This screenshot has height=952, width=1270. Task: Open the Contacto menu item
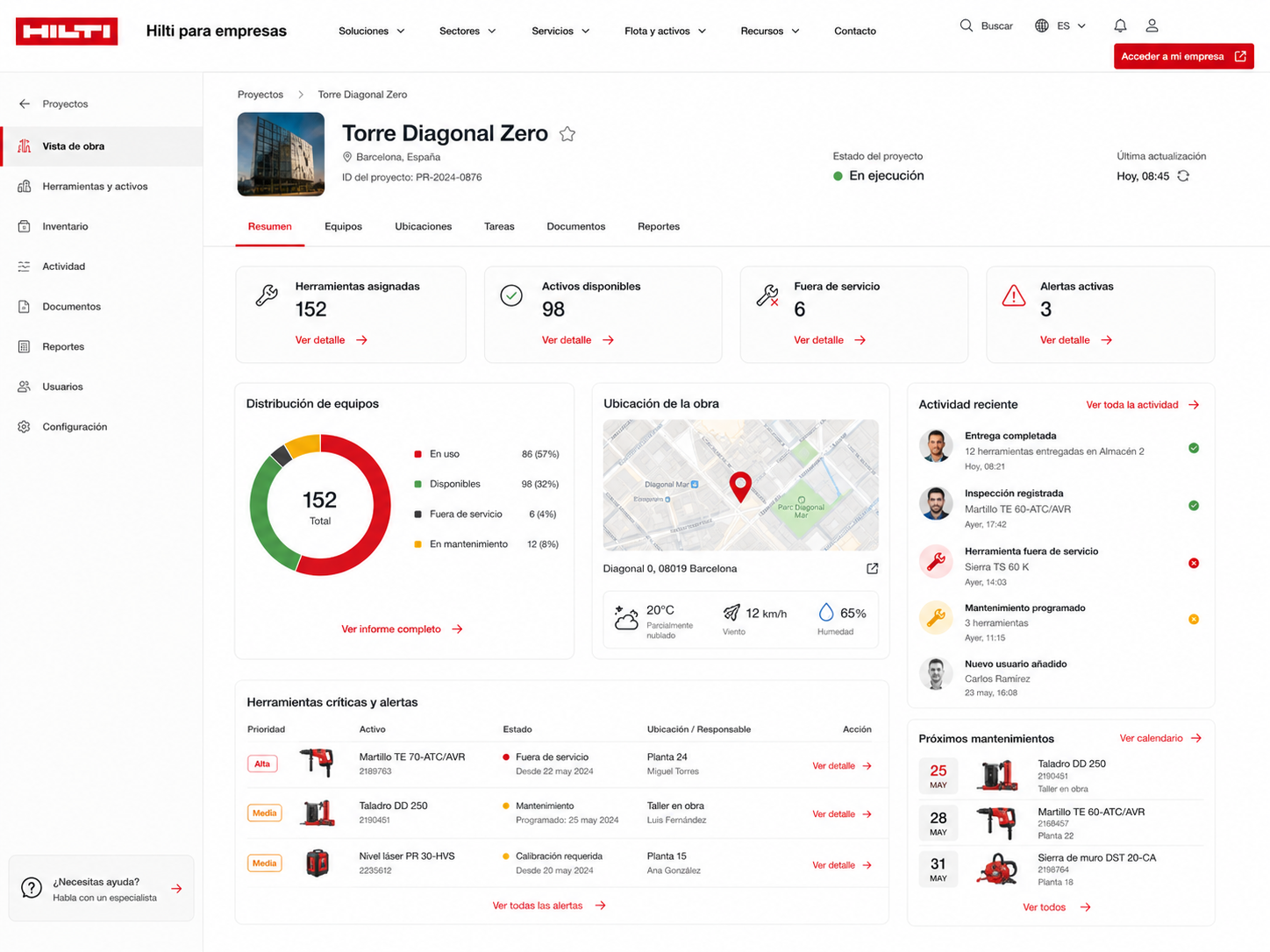(855, 31)
